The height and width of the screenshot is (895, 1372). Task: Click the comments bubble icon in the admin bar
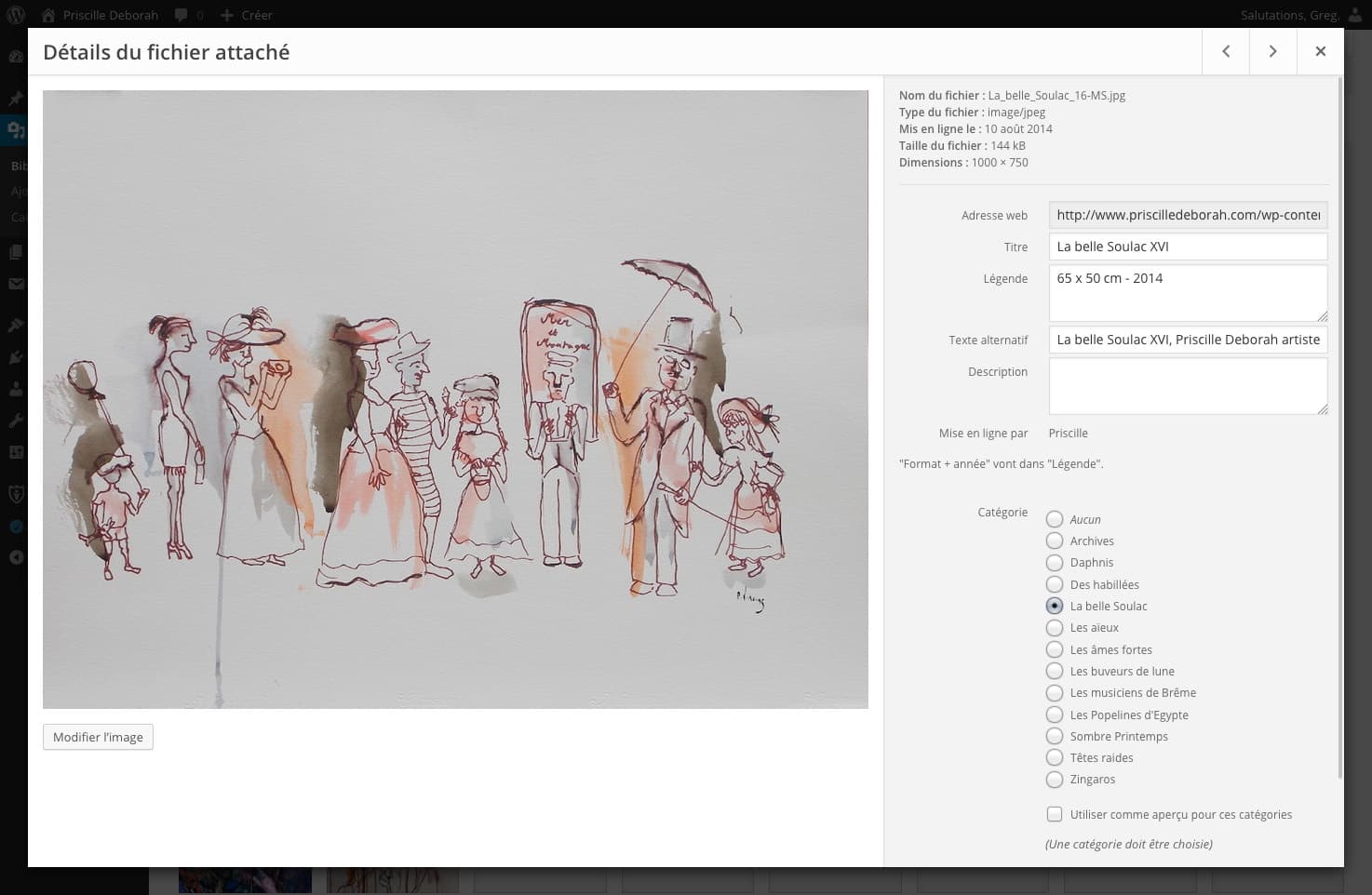tap(182, 15)
